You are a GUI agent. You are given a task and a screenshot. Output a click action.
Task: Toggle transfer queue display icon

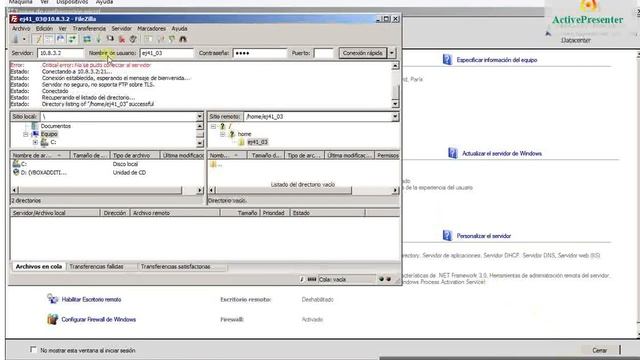[x=72, y=39]
